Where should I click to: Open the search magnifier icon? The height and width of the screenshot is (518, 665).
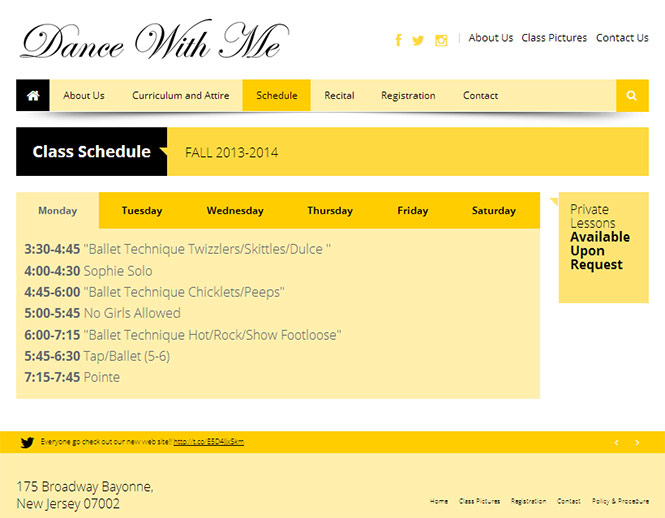click(x=632, y=95)
